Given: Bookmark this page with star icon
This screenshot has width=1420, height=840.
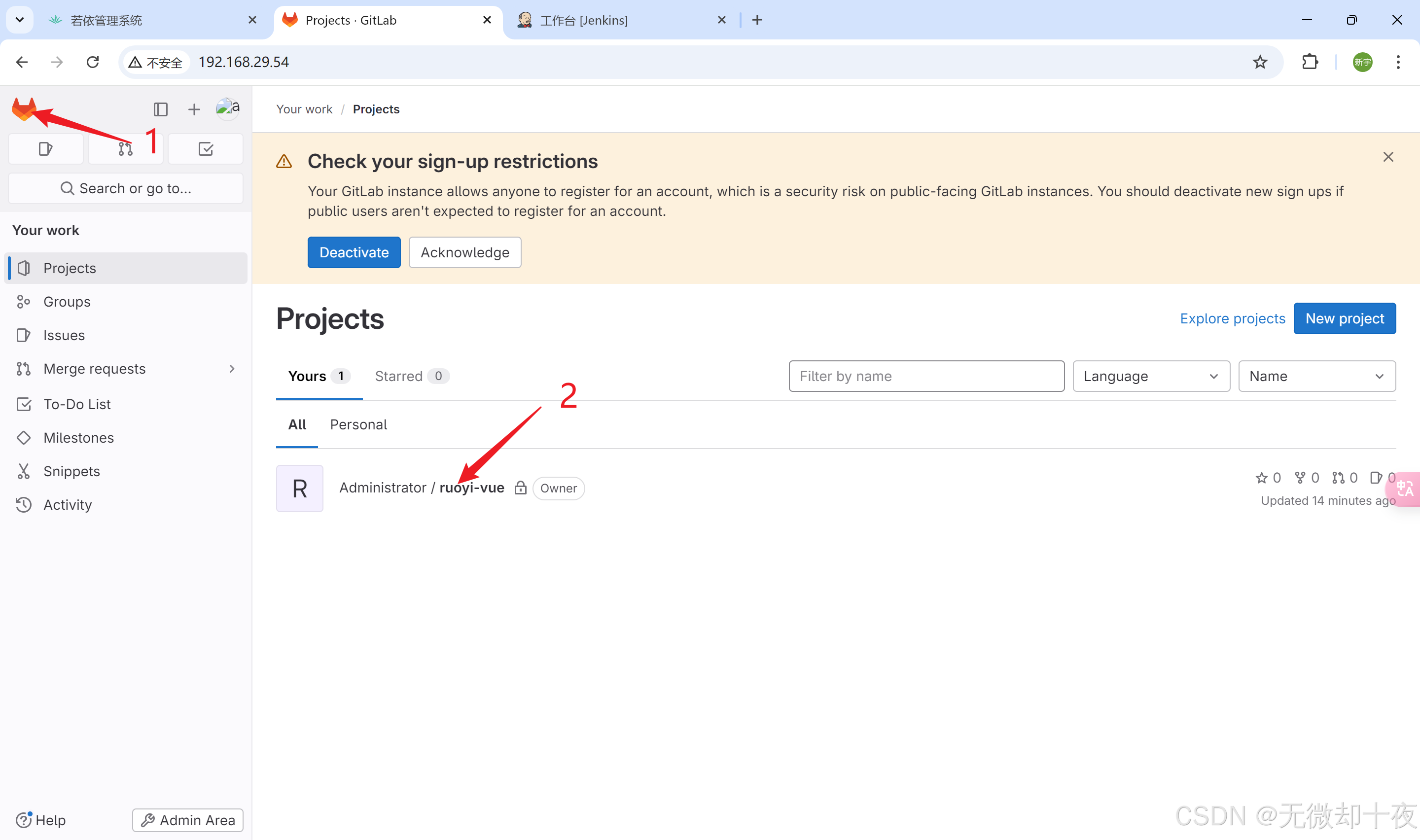Looking at the screenshot, I should 1259,62.
